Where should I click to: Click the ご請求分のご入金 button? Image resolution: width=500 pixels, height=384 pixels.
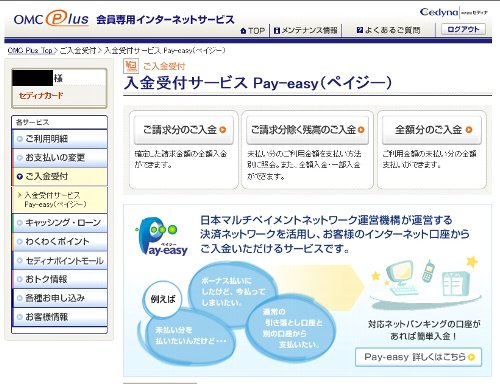[x=184, y=130]
